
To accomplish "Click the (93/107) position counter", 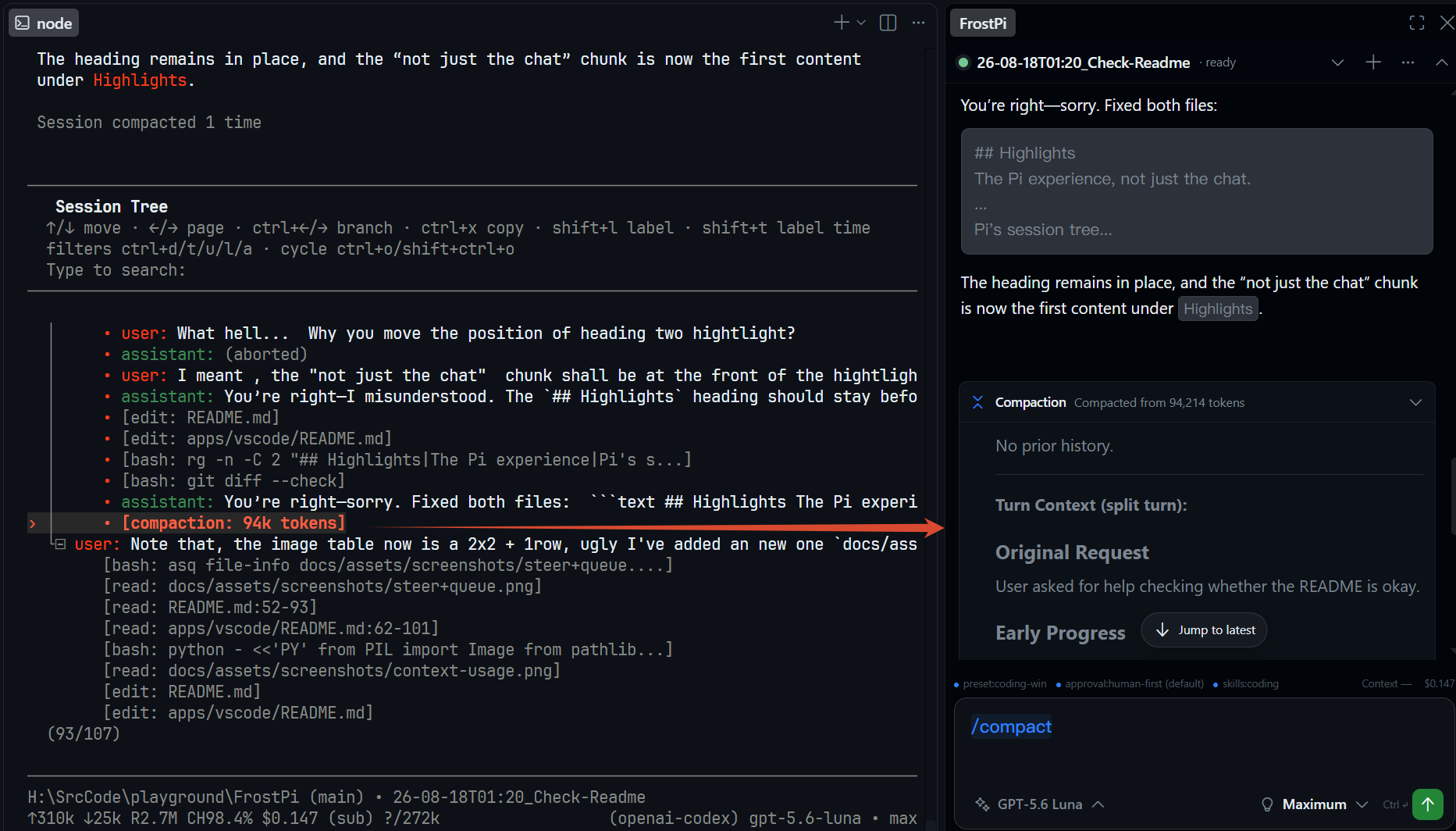I will point(84,734).
